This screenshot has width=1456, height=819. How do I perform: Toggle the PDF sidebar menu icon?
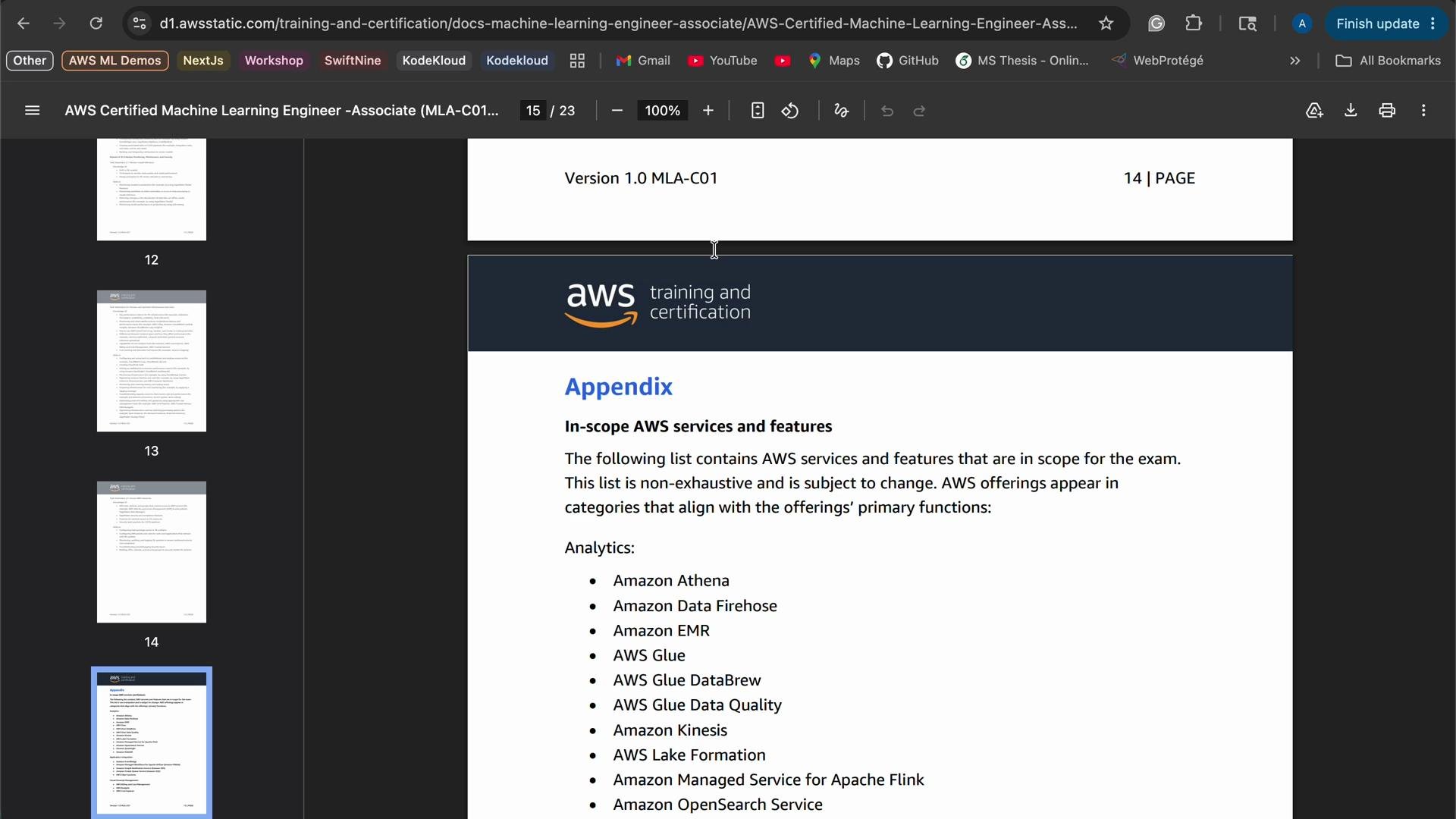[32, 111]
